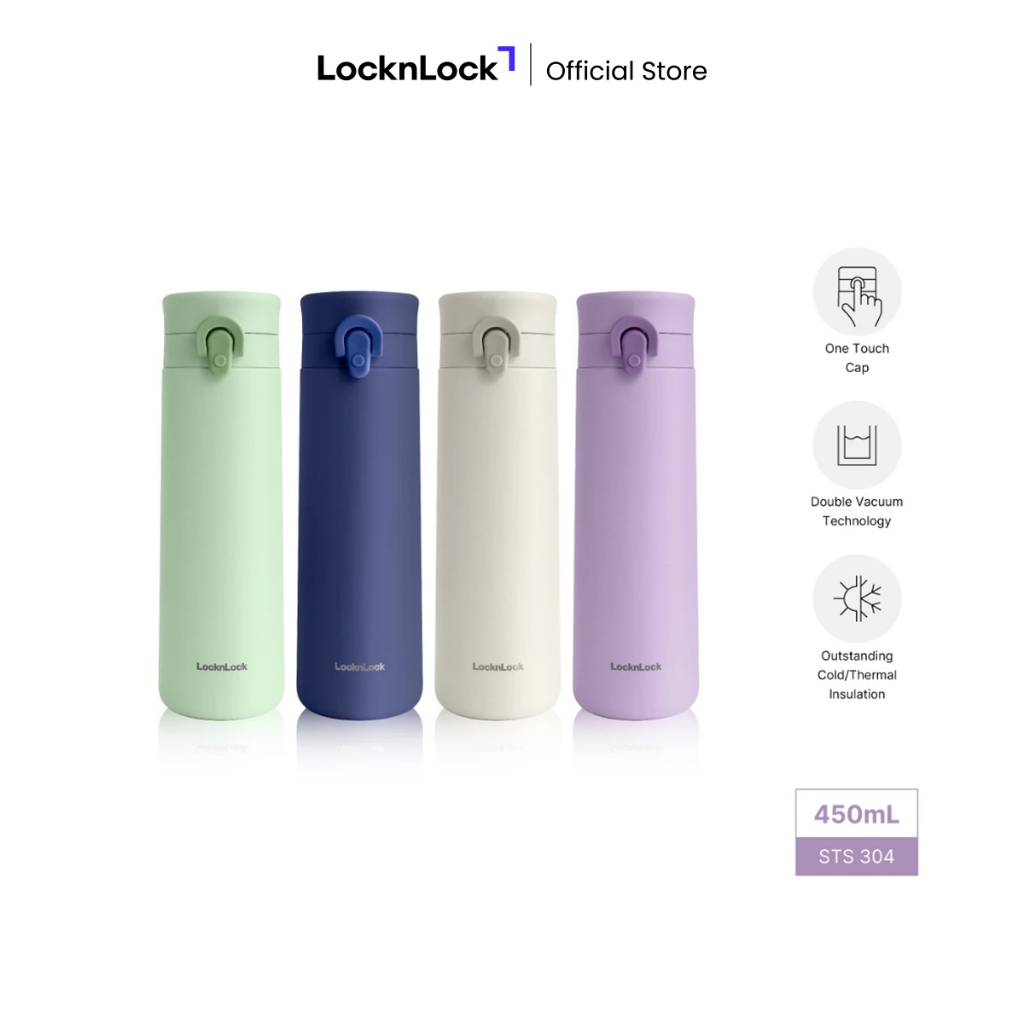
Task: Click the navy bottle's blue lock latch
Action: (x=359, y=345)
